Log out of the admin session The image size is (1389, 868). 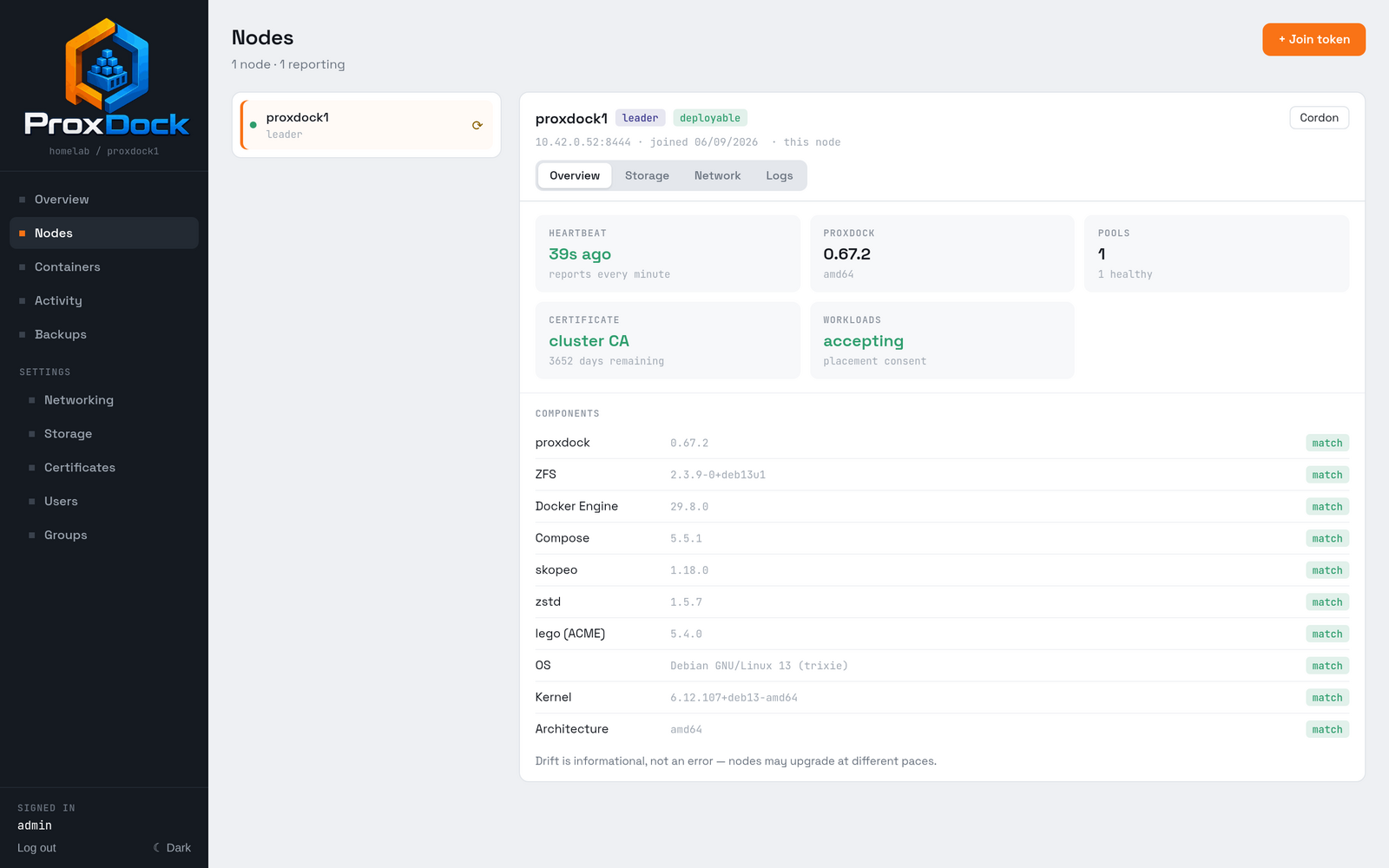pos(36,848)
